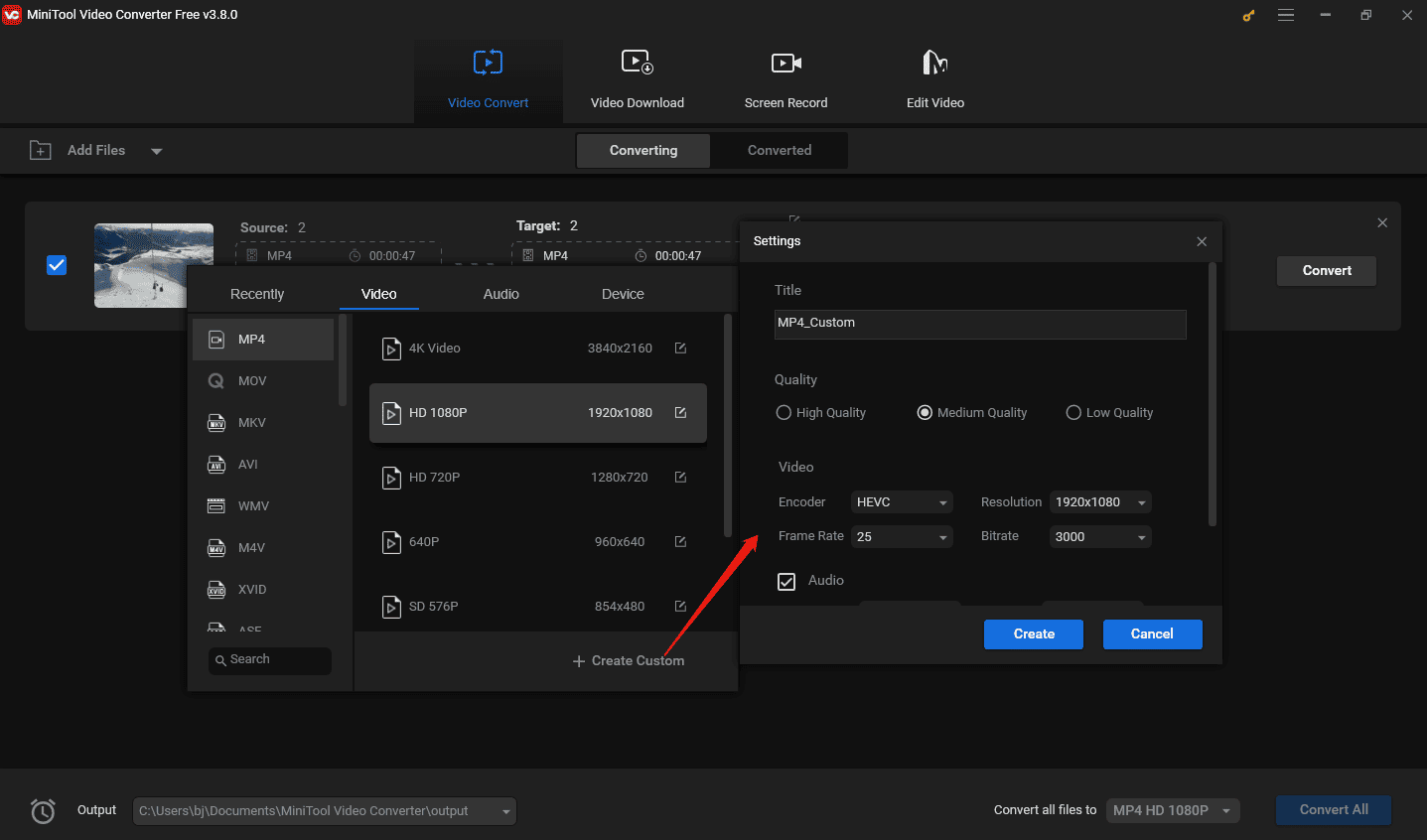Click the preset list scrollbar
1427x840 pixels.
click(x=728, y=425)
